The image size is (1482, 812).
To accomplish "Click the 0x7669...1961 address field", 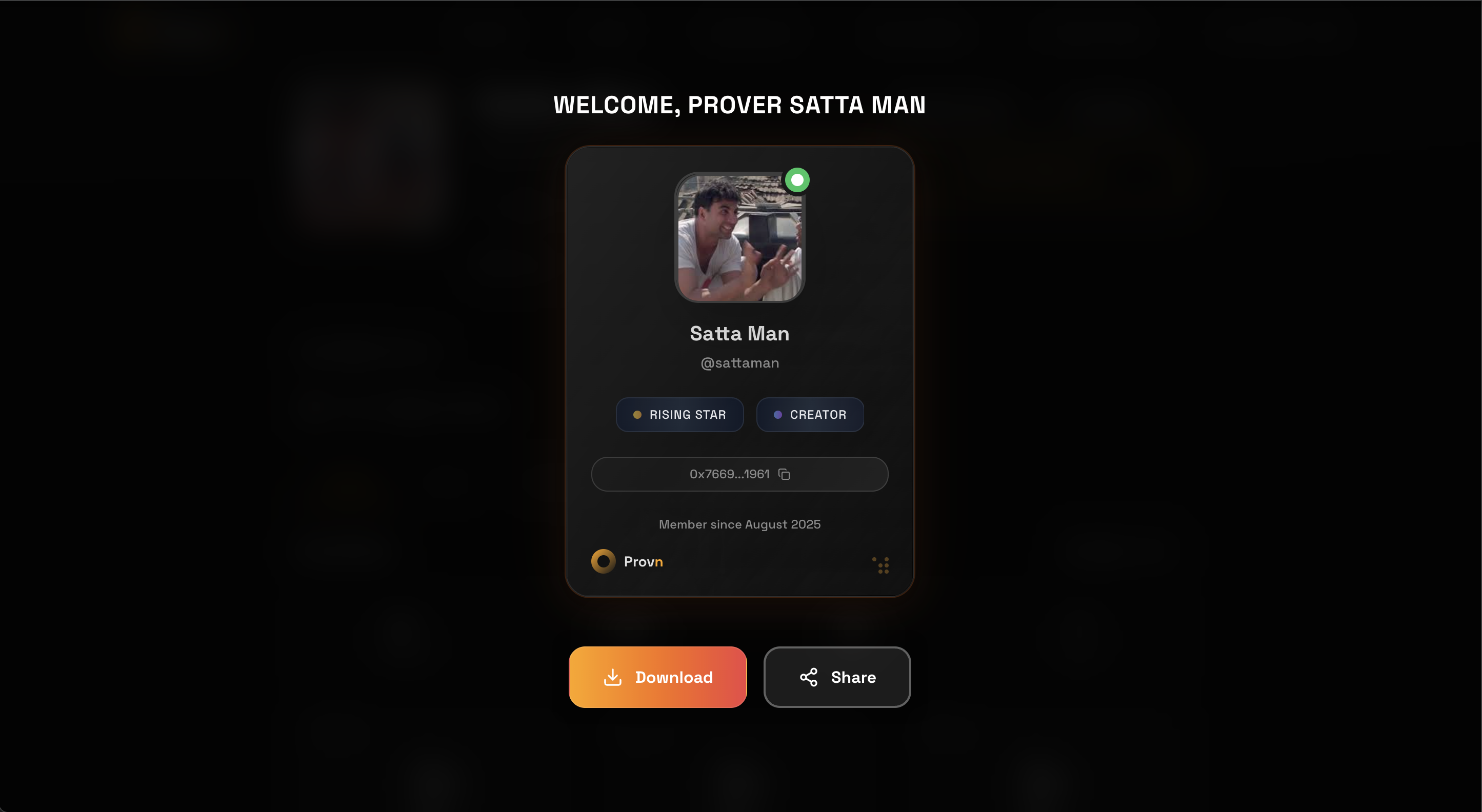I will [740, 474].
